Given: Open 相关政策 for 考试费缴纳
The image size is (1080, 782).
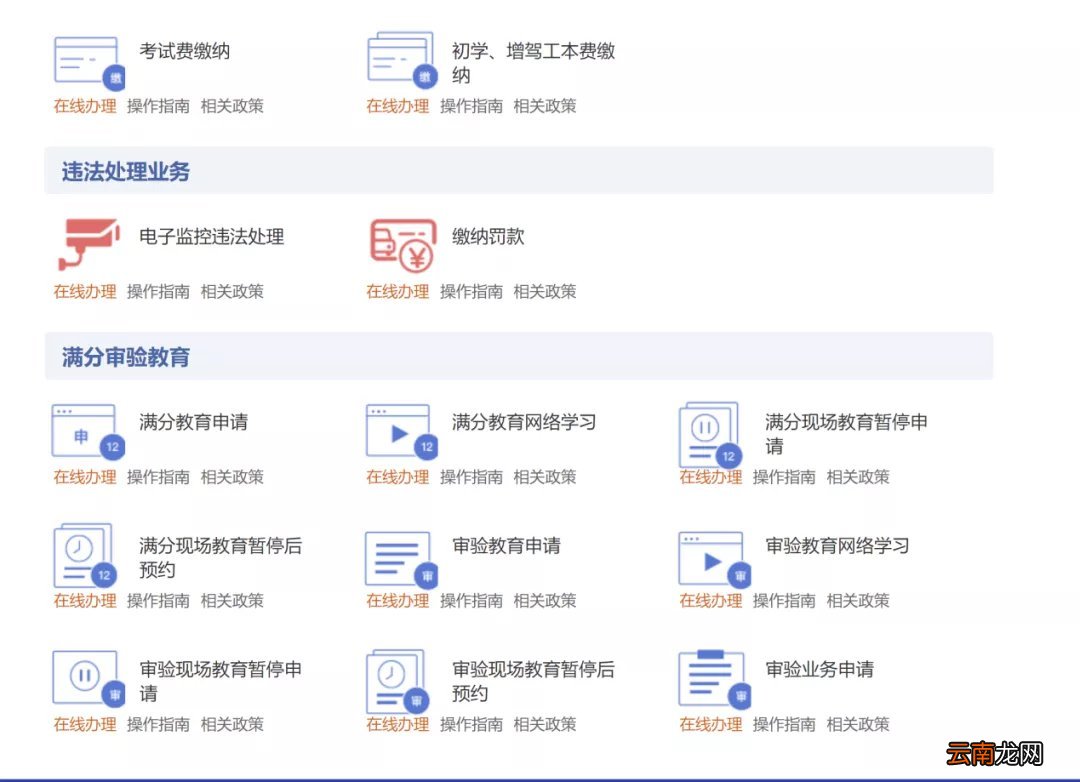Looking at the screenshot, I should point(232,106).
